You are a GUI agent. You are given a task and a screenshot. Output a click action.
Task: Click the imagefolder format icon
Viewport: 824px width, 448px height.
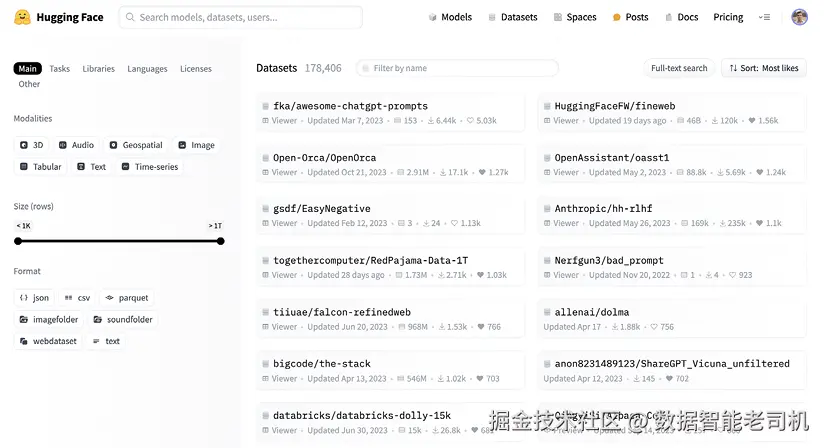point(24,319)
